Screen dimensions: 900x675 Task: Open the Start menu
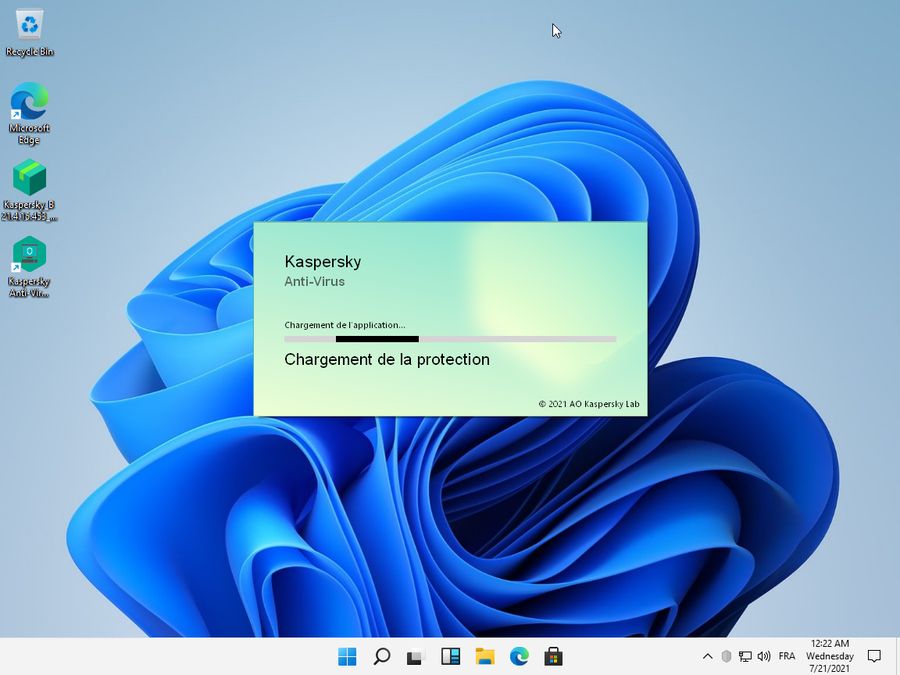tap(346, 657)
